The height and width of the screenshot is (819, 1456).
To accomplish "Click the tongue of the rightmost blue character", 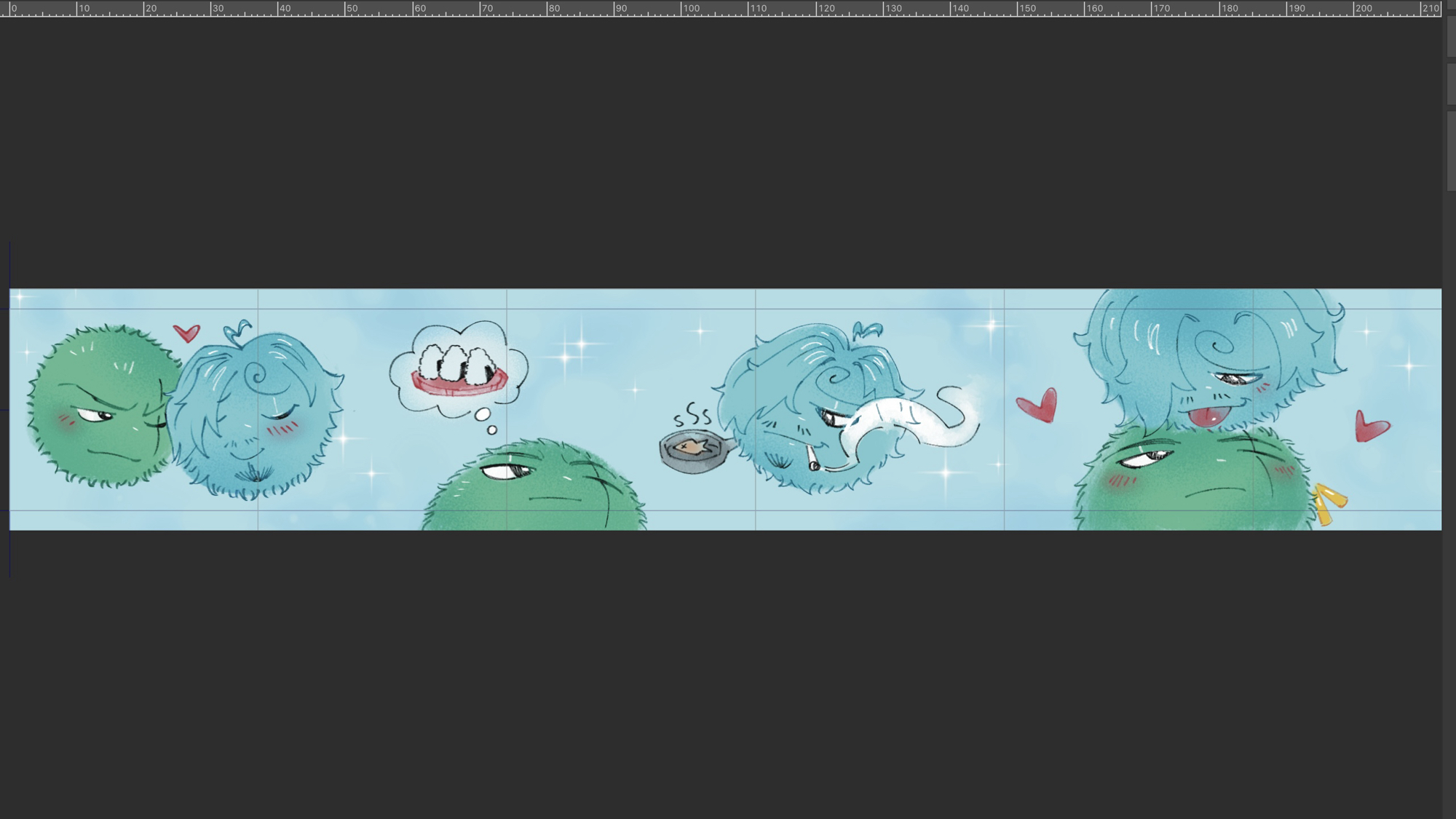I will point(1208,418).
